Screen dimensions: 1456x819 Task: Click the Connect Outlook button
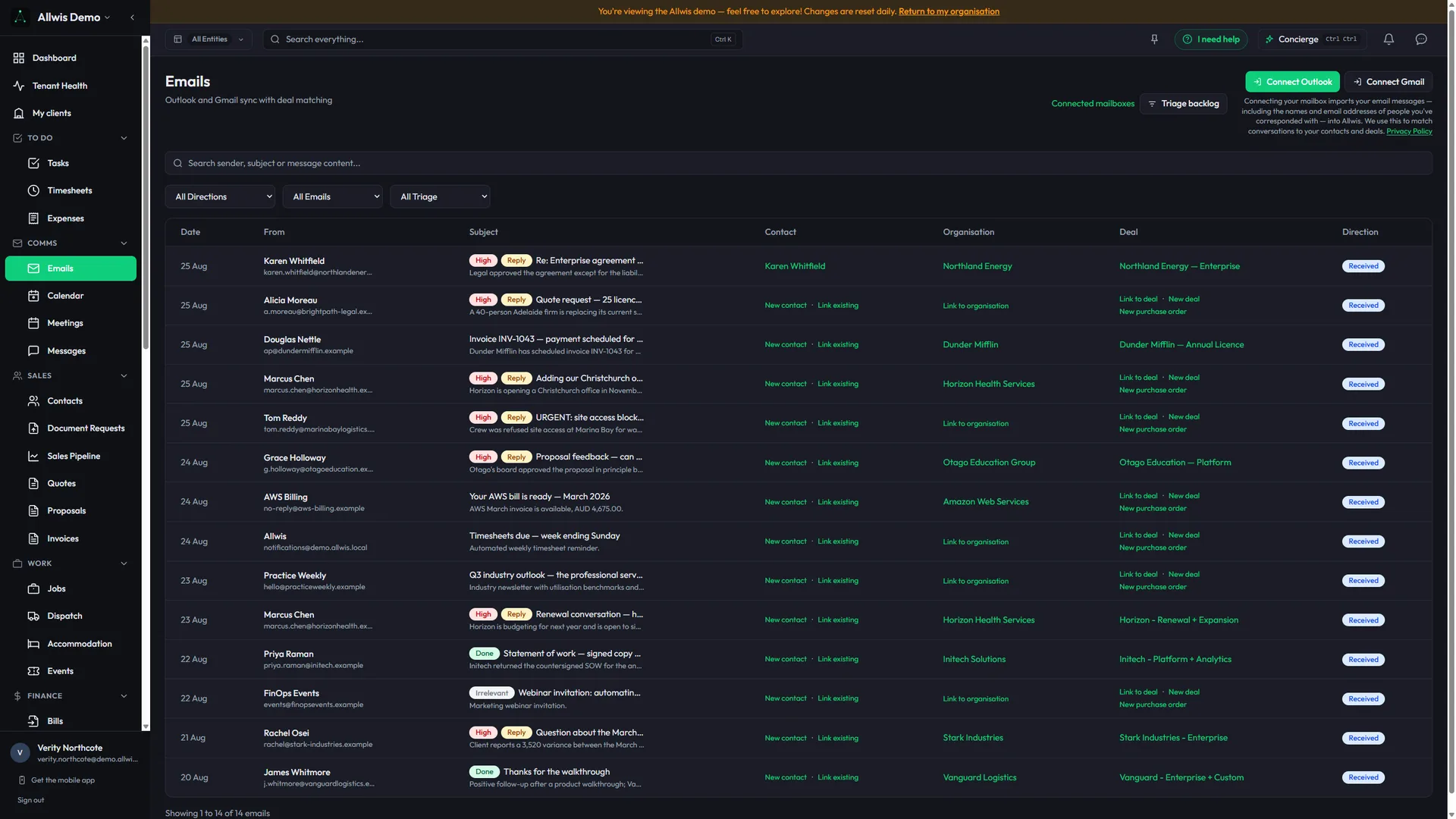pos(1292,82)
